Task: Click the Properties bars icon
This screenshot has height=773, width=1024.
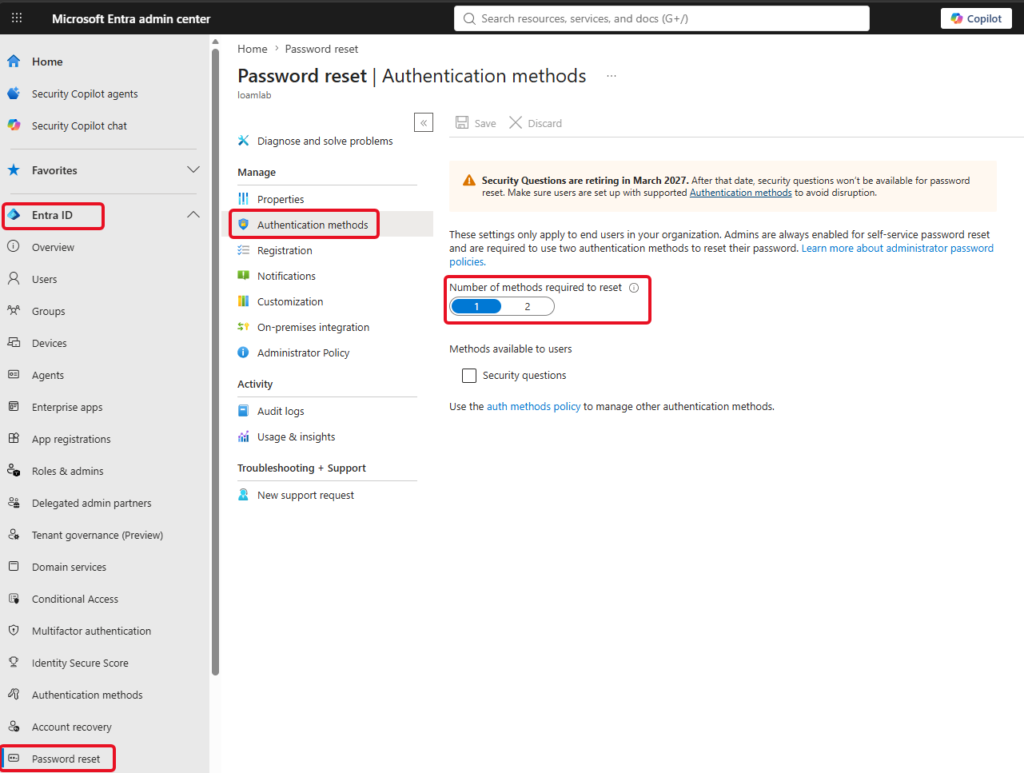Action: pos(244,198)
